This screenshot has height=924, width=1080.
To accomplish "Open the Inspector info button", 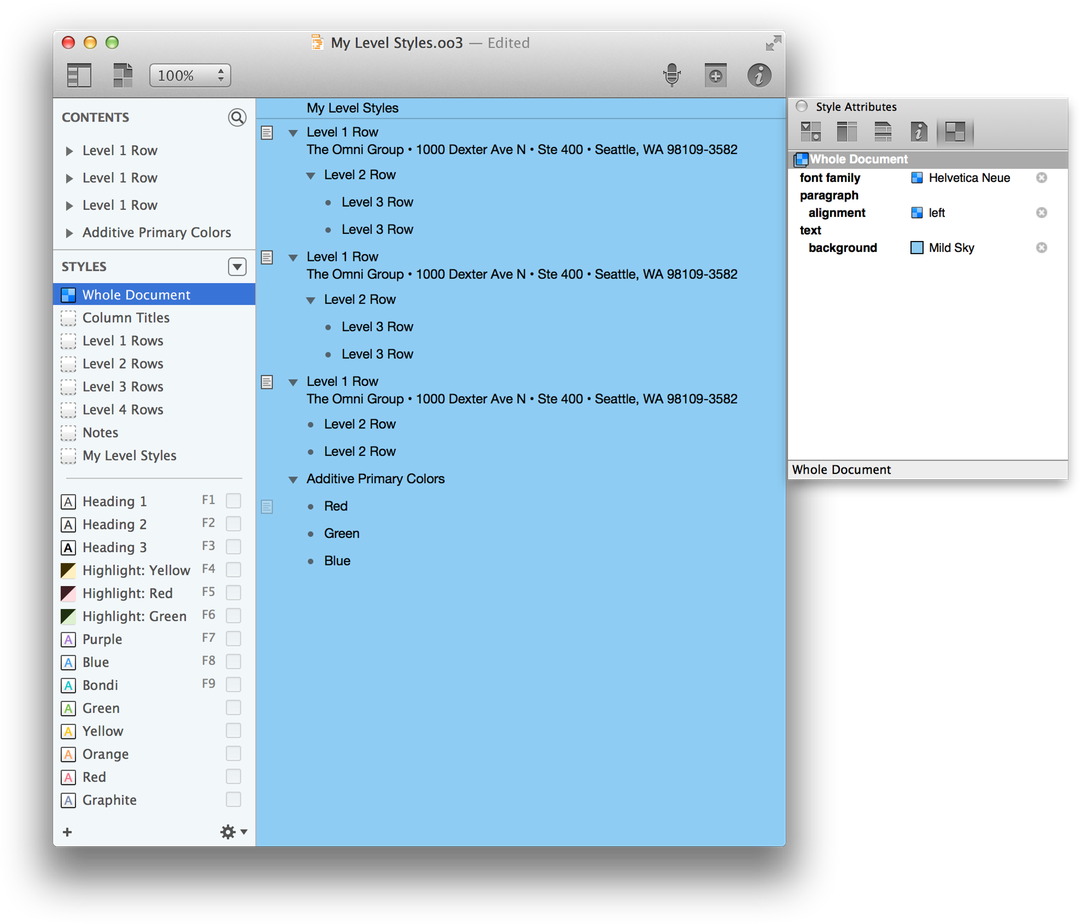I will click(x=759, y=75).
